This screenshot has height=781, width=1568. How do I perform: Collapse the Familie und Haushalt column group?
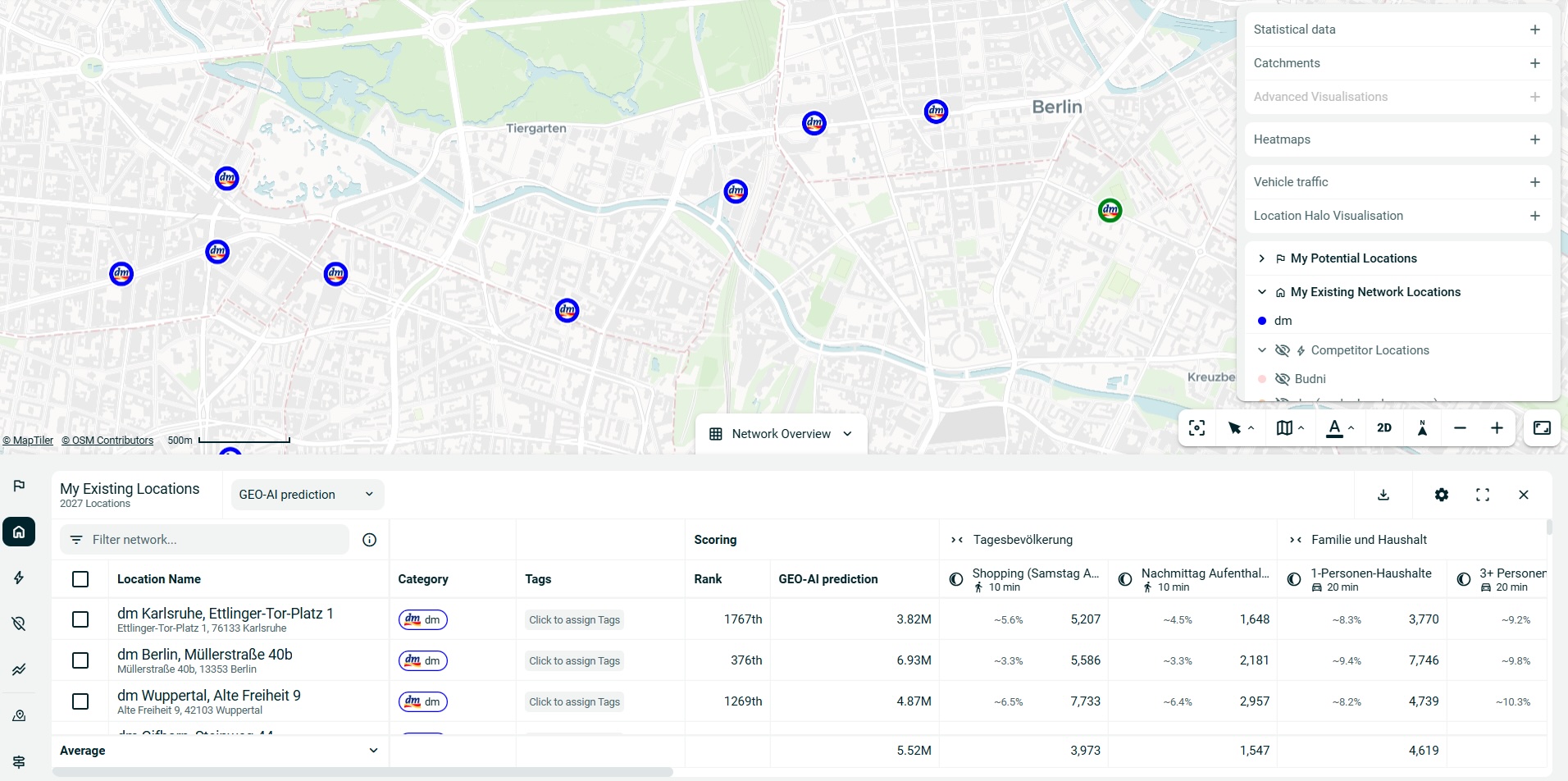[1295, 540]
